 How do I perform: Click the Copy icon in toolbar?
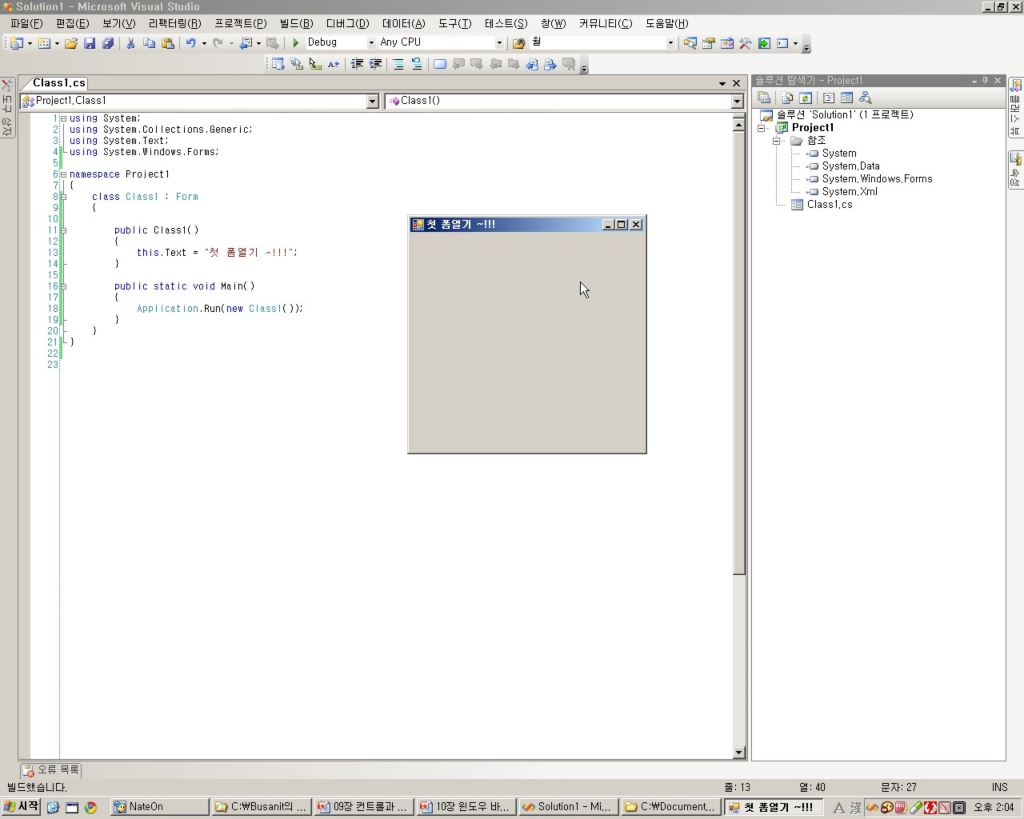click(149, 43)
